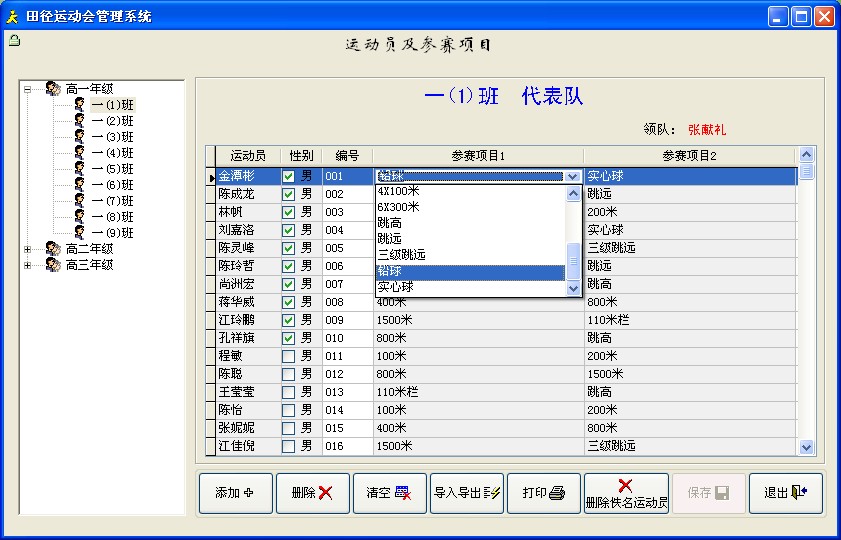
Task: Expand the 高三年级 tree node
Action: click(28, 265)
